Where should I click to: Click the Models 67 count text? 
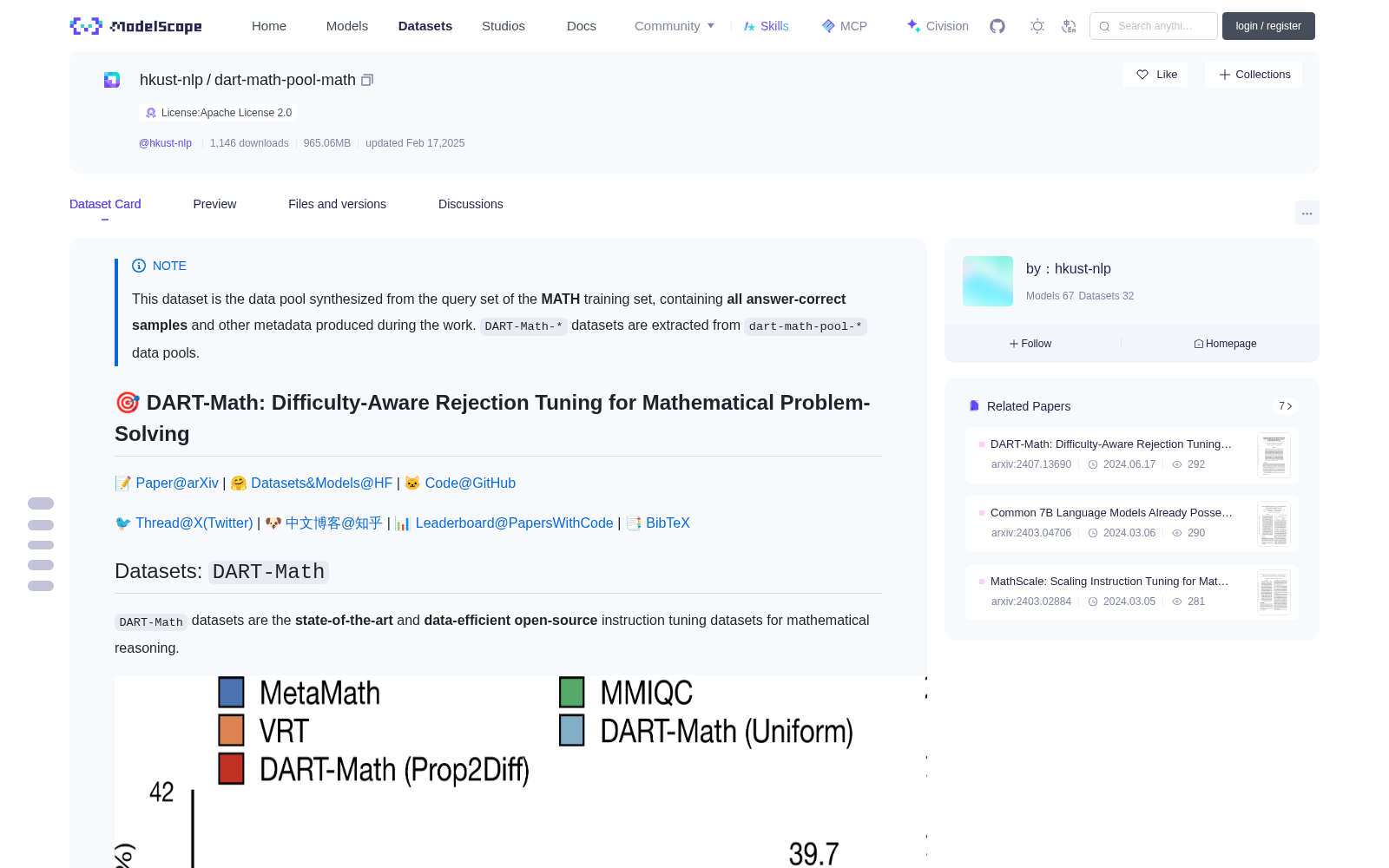(x=1050, y=296)
